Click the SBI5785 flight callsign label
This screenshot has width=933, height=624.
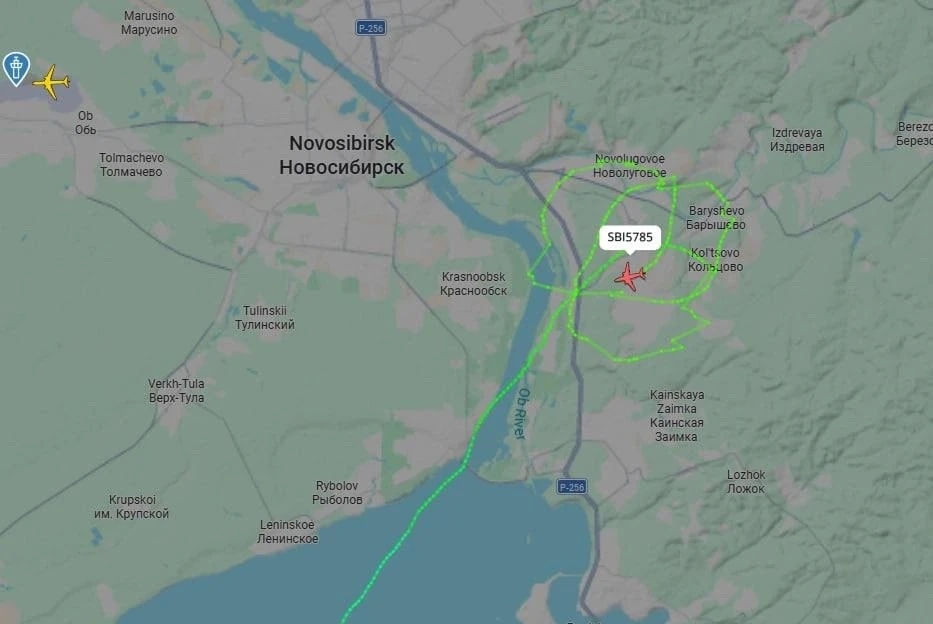[x=630, y=237]
